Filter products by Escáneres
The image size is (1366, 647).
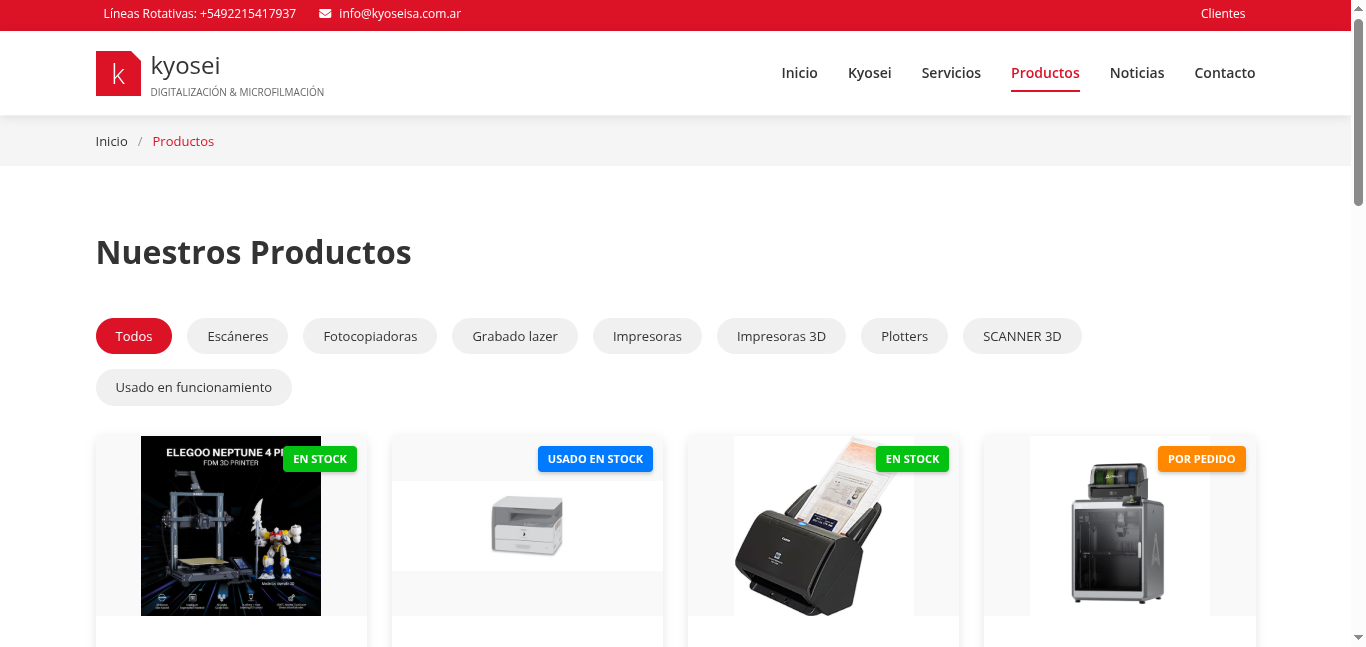point(237,336)
